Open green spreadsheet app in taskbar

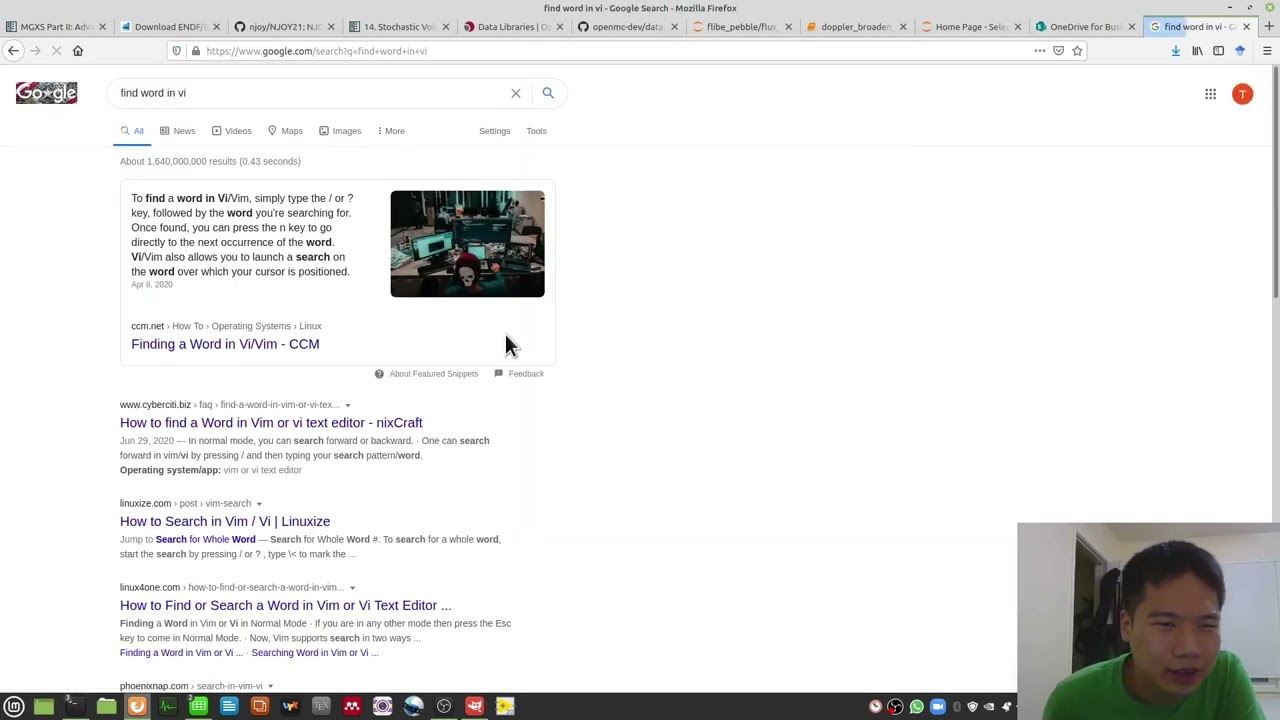click(x=198, y=707)
